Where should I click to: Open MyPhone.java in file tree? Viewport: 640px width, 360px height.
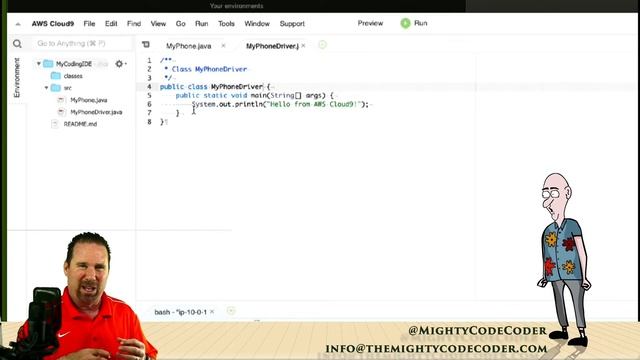89,100
